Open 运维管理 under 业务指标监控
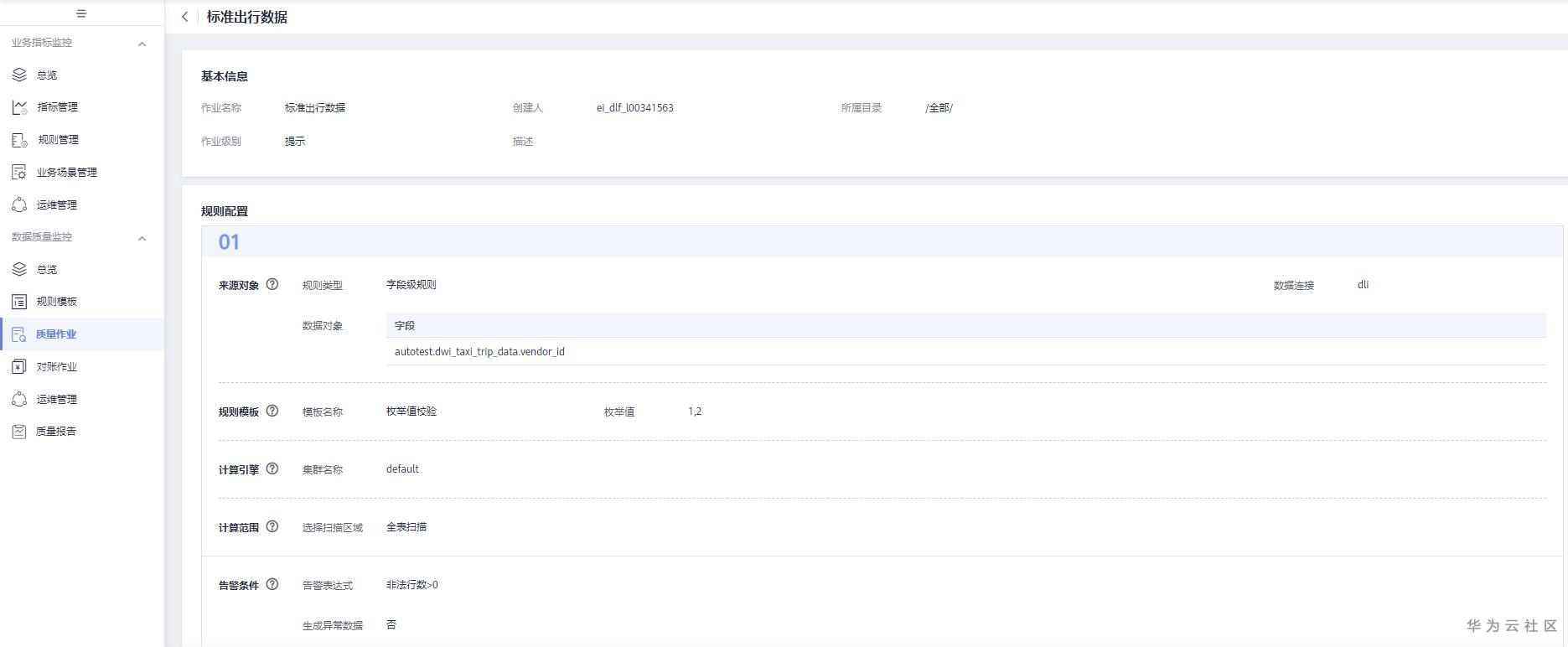 pos(57,205)
